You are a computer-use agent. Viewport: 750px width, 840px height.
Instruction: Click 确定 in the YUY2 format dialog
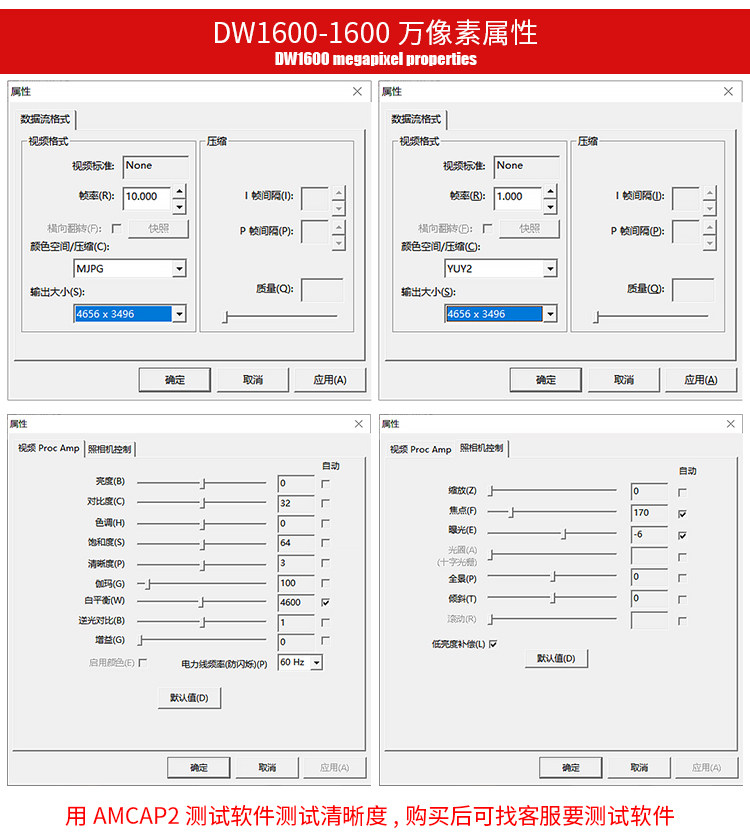(545, 380)
